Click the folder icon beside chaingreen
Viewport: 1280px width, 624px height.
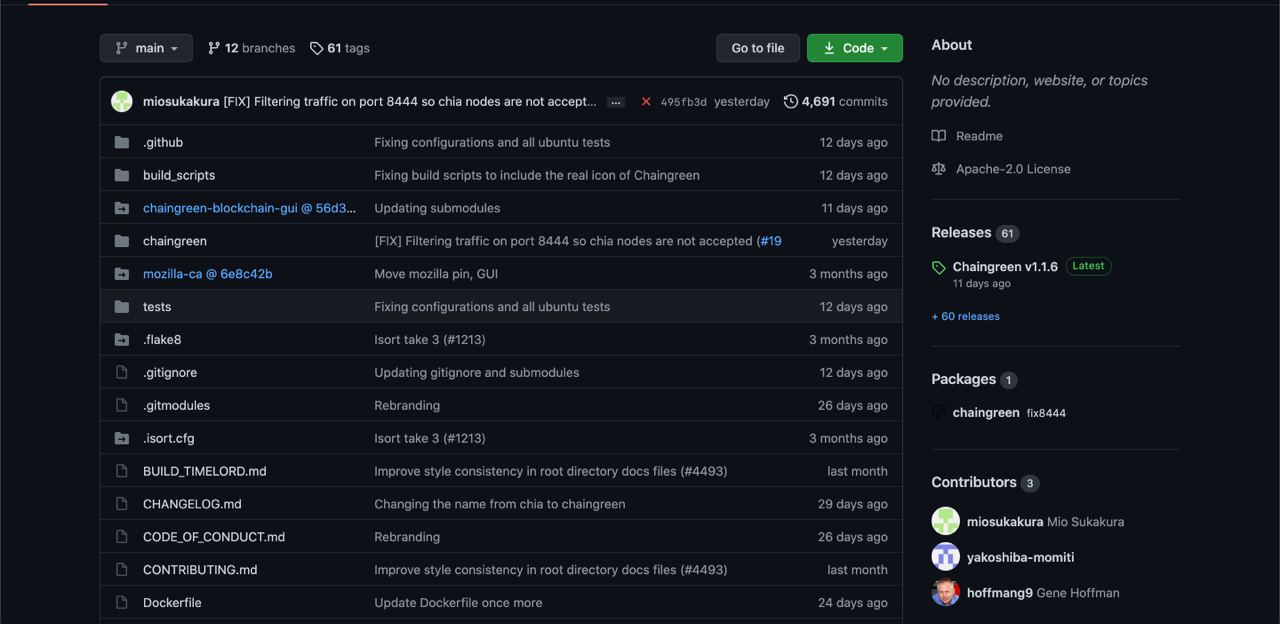[122, 241]
